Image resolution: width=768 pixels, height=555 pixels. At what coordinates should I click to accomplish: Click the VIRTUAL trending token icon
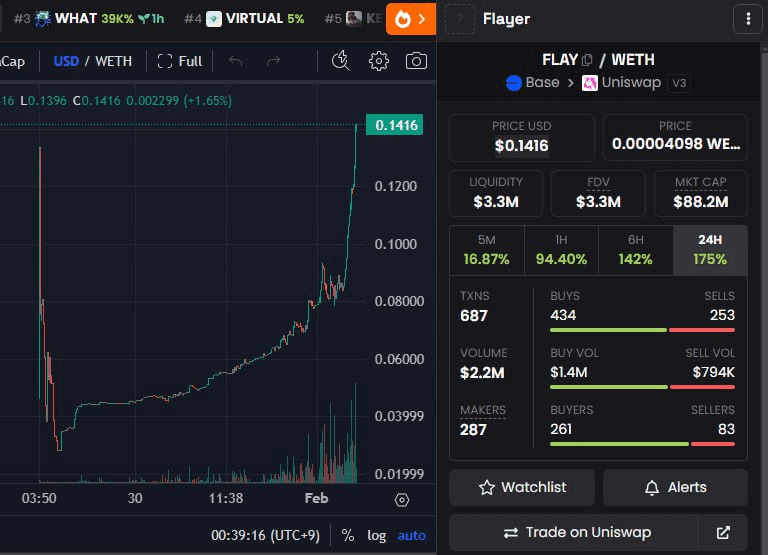(x=214, y=19)
